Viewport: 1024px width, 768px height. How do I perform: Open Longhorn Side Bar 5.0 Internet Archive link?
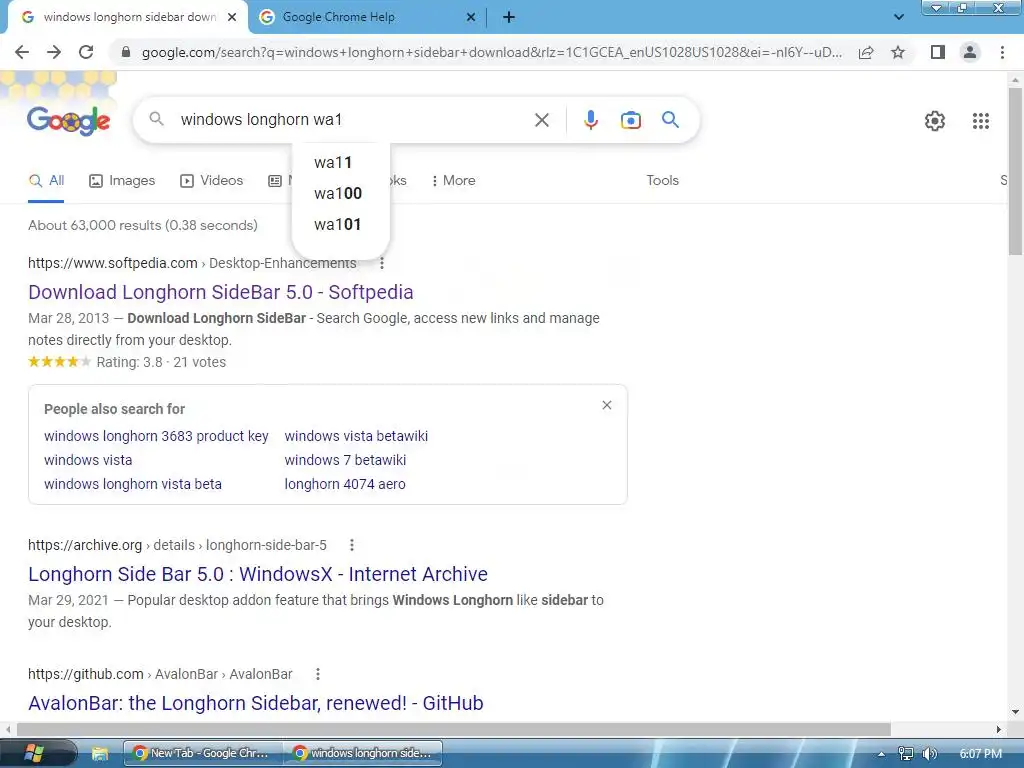(x=258, y=574)
